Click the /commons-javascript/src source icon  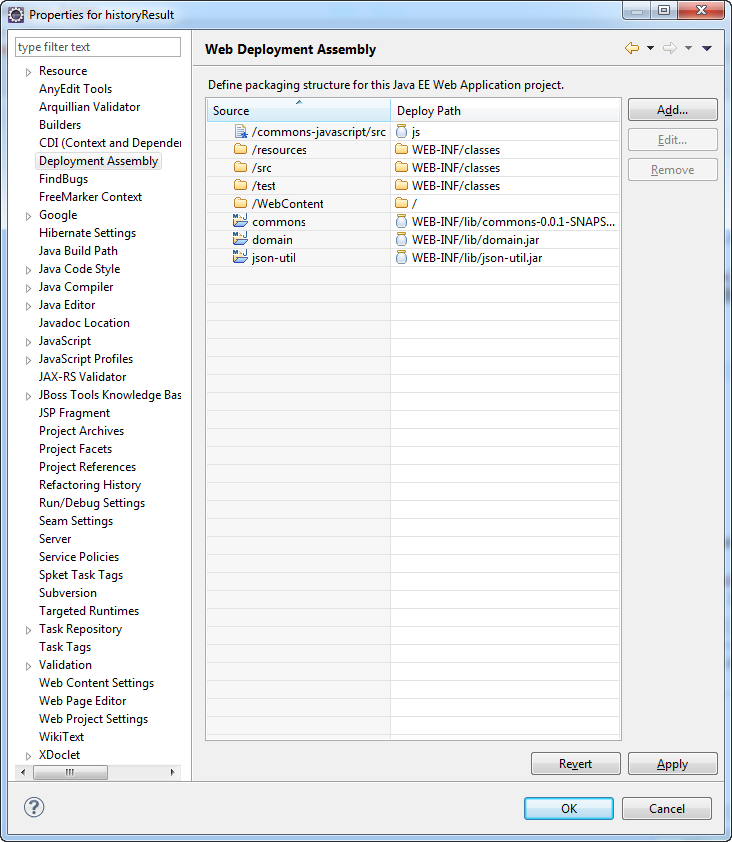point(240,132)
